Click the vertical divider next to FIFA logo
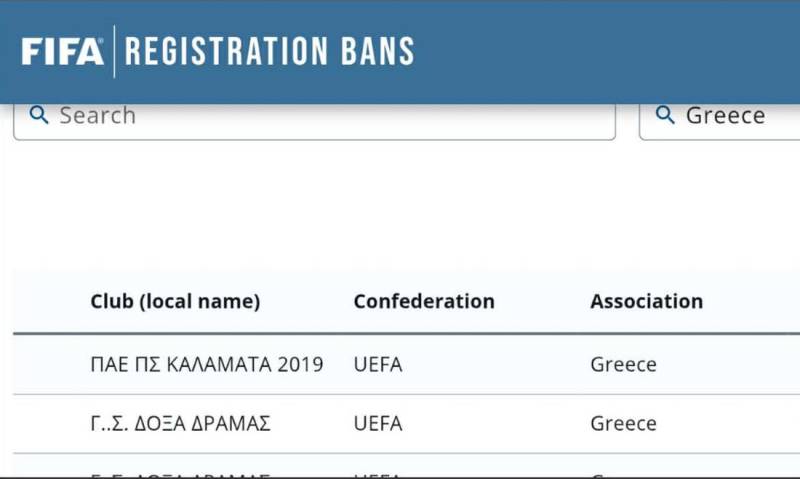800x479 pixels. click(114, 51)
